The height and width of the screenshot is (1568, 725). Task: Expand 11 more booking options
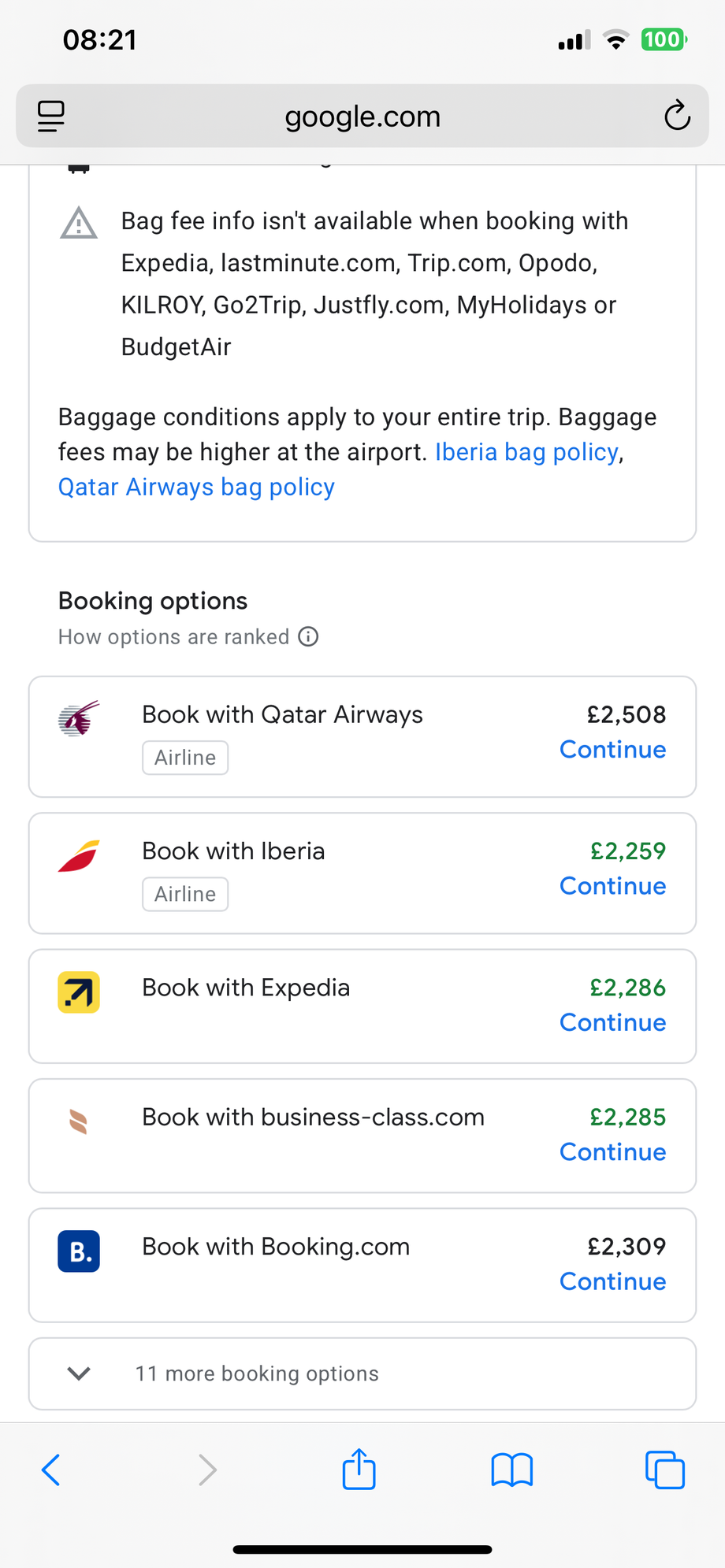362,1373
